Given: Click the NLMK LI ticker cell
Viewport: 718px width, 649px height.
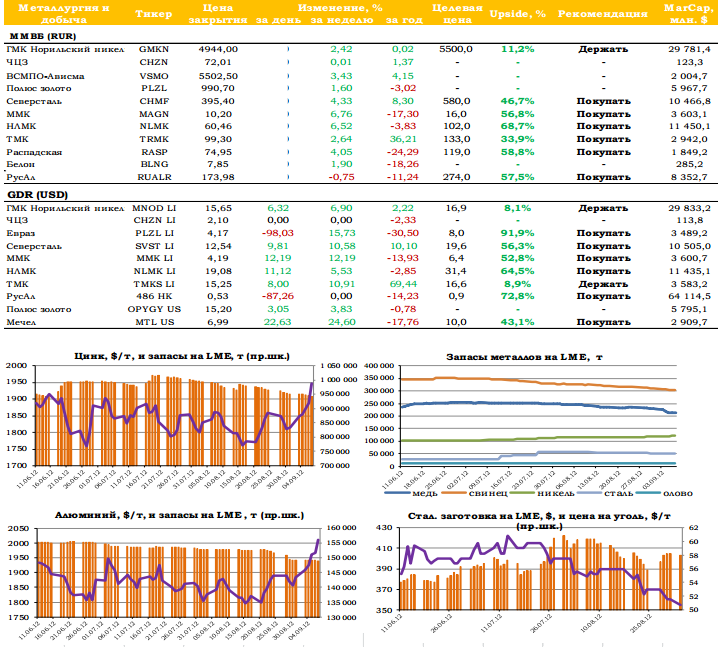Looking at the screenshot, I should coord(154,271).
